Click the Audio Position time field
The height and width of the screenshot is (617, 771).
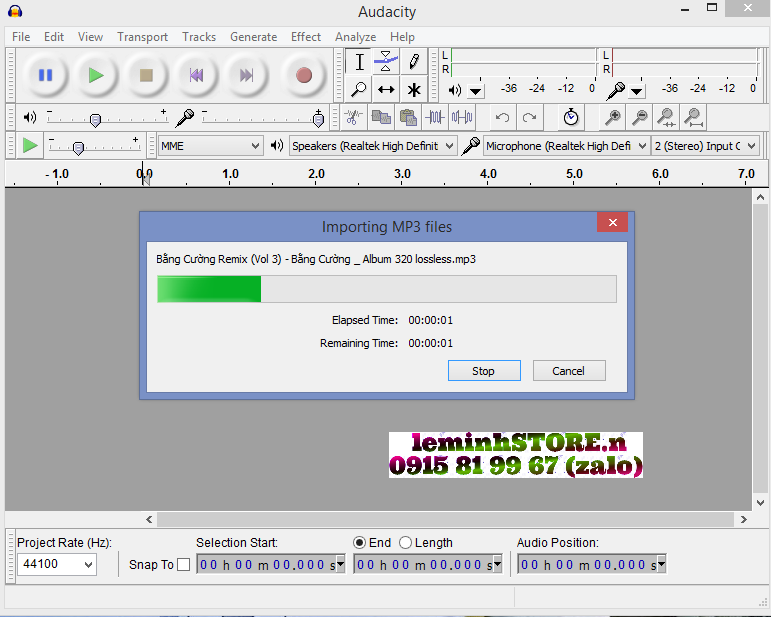point(587,564)
